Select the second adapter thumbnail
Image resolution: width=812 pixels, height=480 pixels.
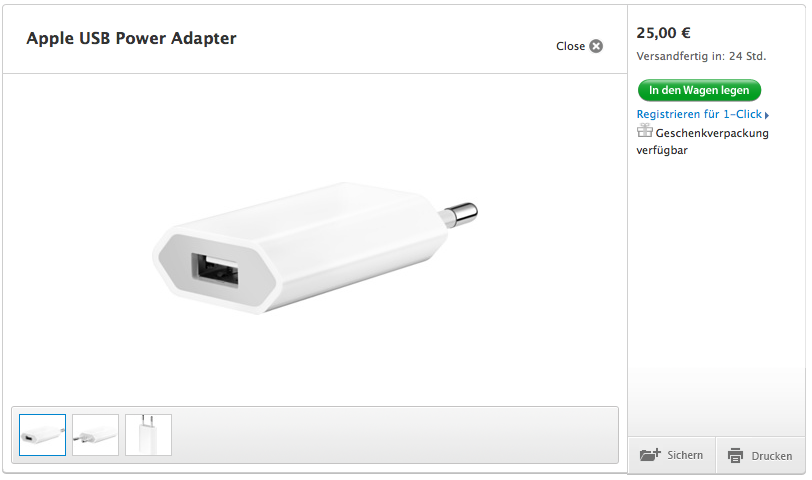pos(95,435)
